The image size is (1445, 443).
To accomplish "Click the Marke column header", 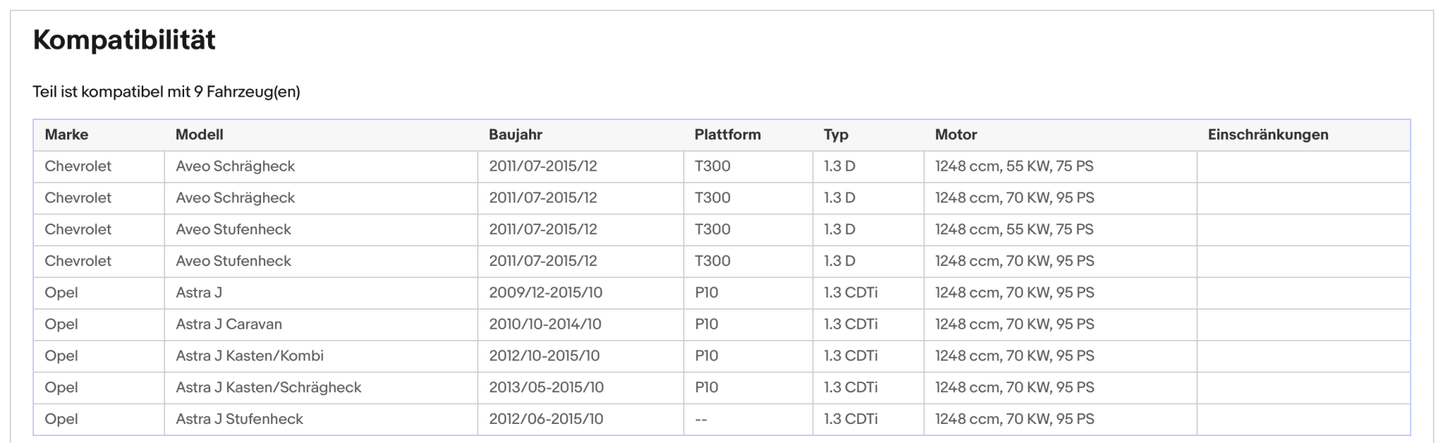I will coord(67,135).
